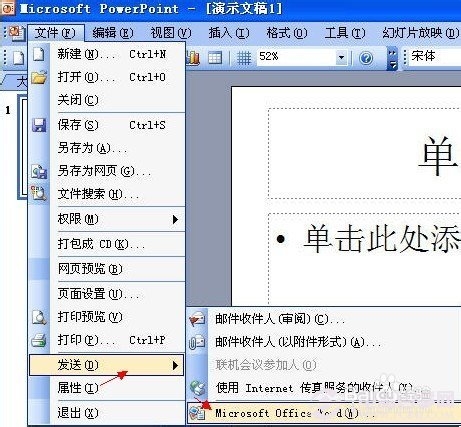This screenshot has width=461, height=427.
Task: Click the Insert Chart toolbar icon
Action: pos(193,58)
